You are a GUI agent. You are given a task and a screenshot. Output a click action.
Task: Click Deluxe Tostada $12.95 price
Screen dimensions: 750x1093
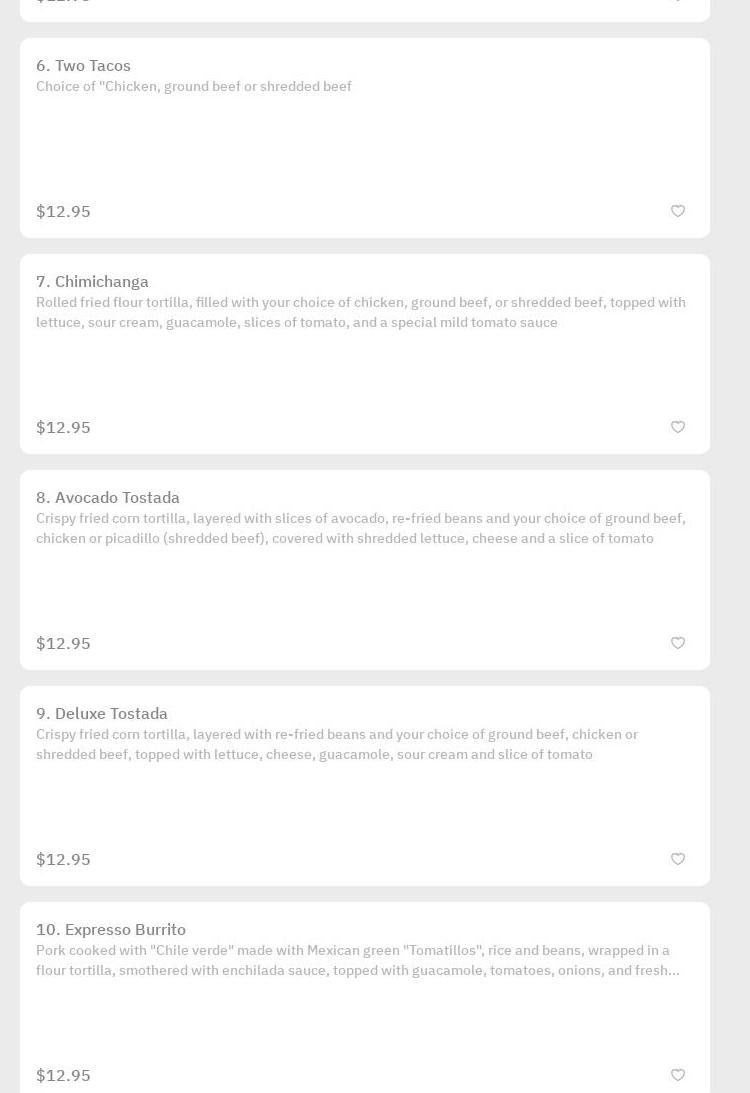click(x=63, y=860)
